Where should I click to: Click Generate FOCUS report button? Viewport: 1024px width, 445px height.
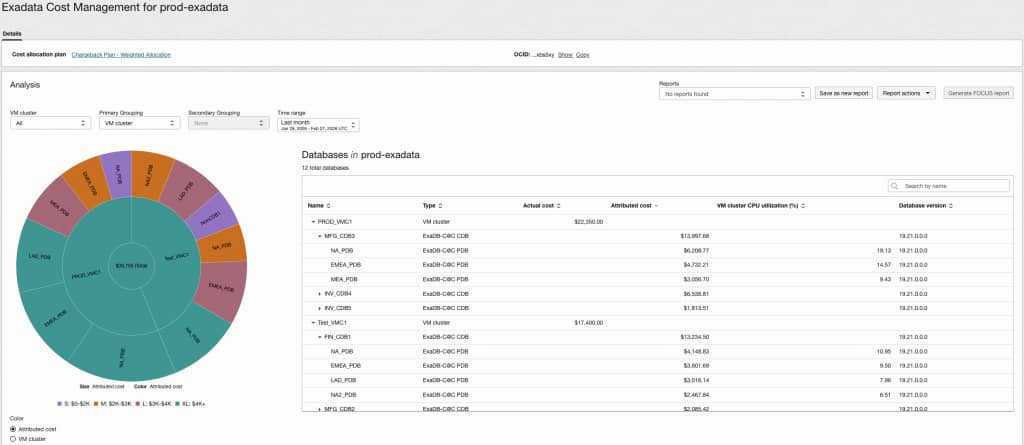click(x=978, y=93)
